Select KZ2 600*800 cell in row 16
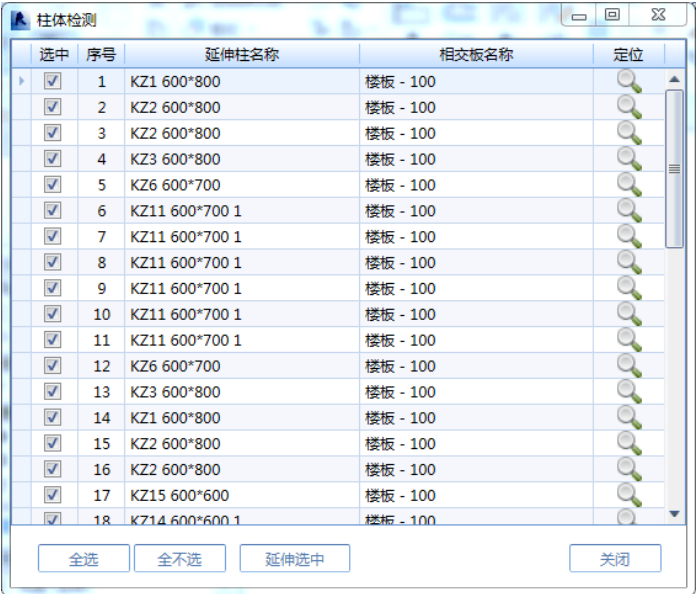696x594 pixels. pos(242,469)
